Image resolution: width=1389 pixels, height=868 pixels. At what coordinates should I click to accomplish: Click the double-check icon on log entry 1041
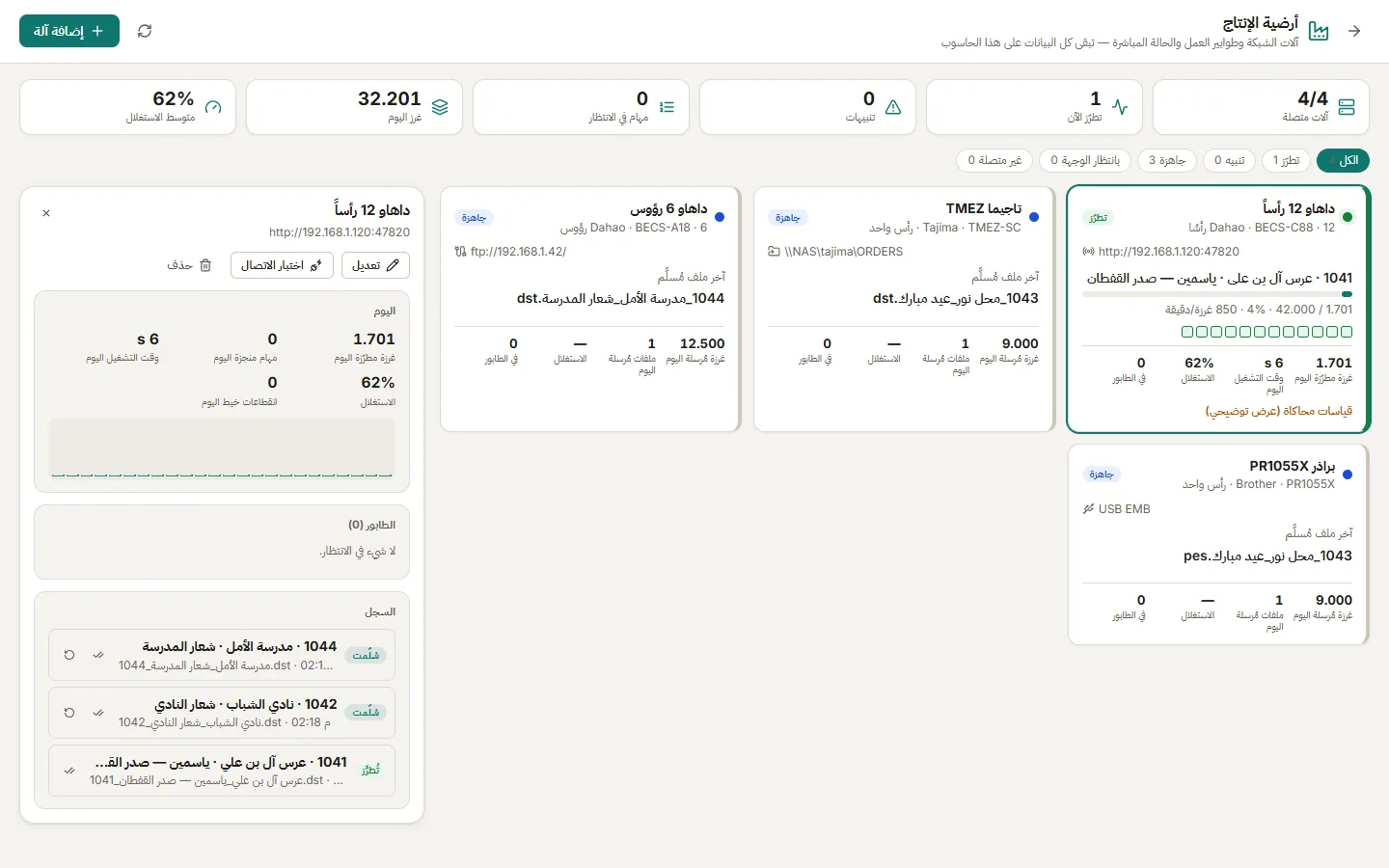tap(69, 771)
